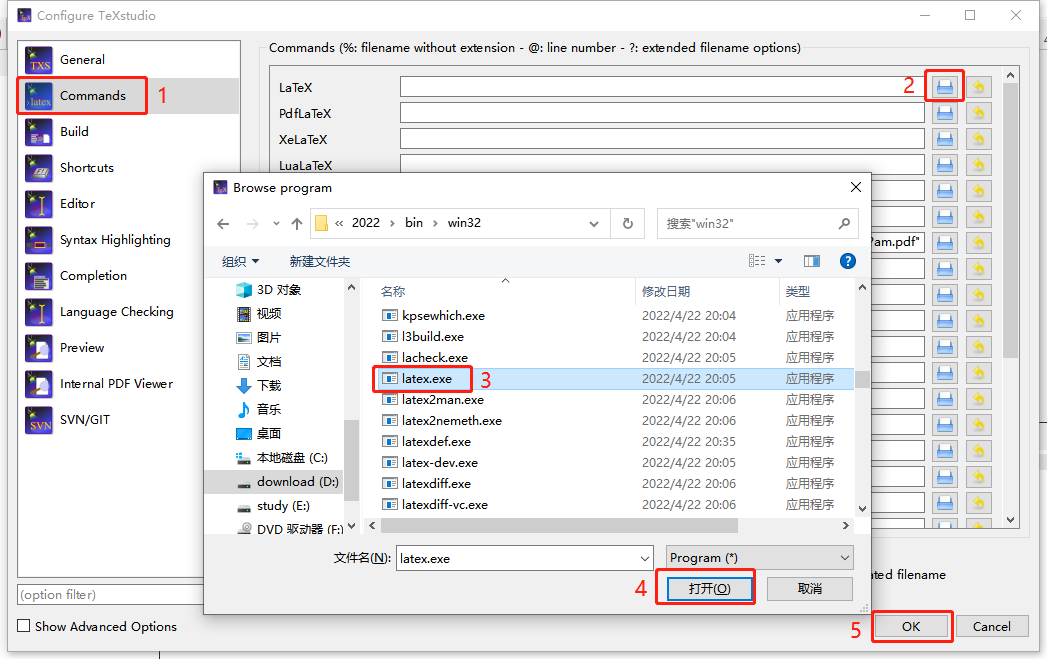Select 音乐 folder in navigation pane
The height and width of the screenshot is (659, 1047).
(x=259, y=410)
